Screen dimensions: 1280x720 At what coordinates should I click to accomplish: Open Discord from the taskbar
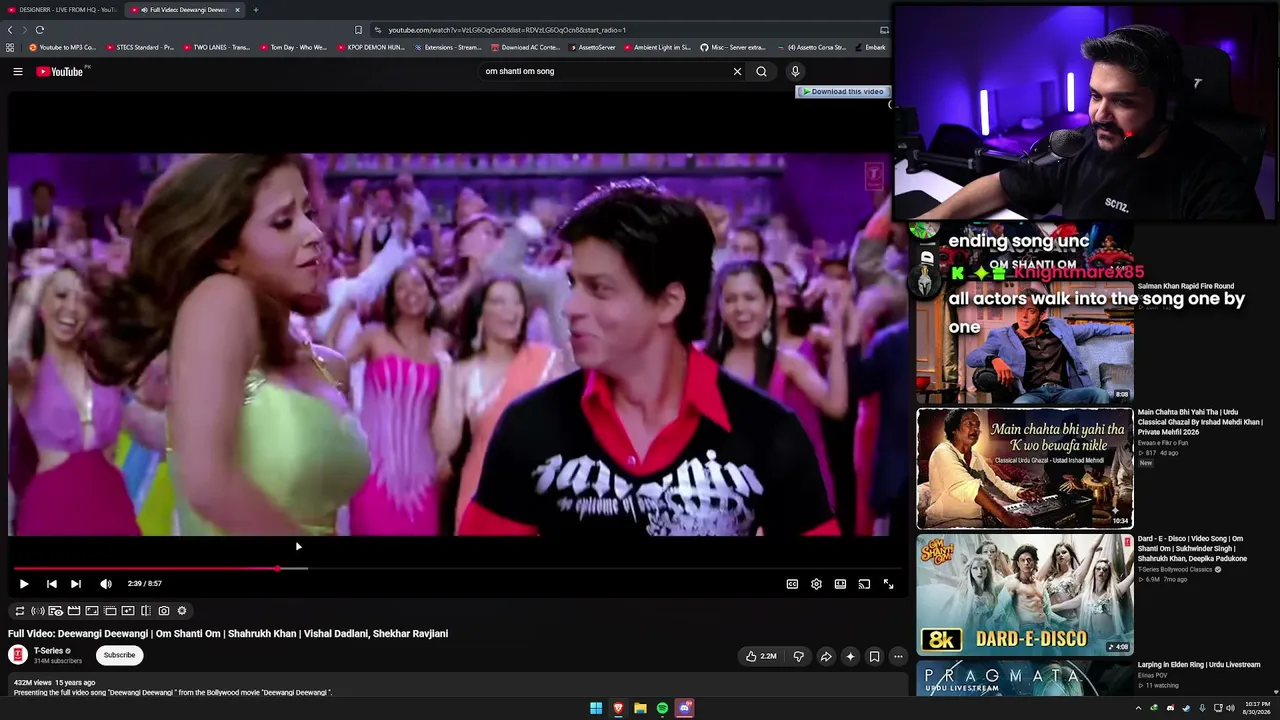point(685,708)
